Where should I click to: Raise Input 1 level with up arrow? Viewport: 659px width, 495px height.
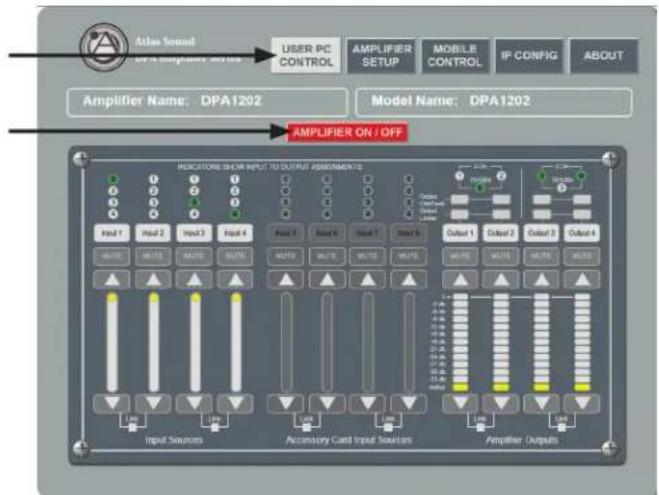click(x=112, y=280)
